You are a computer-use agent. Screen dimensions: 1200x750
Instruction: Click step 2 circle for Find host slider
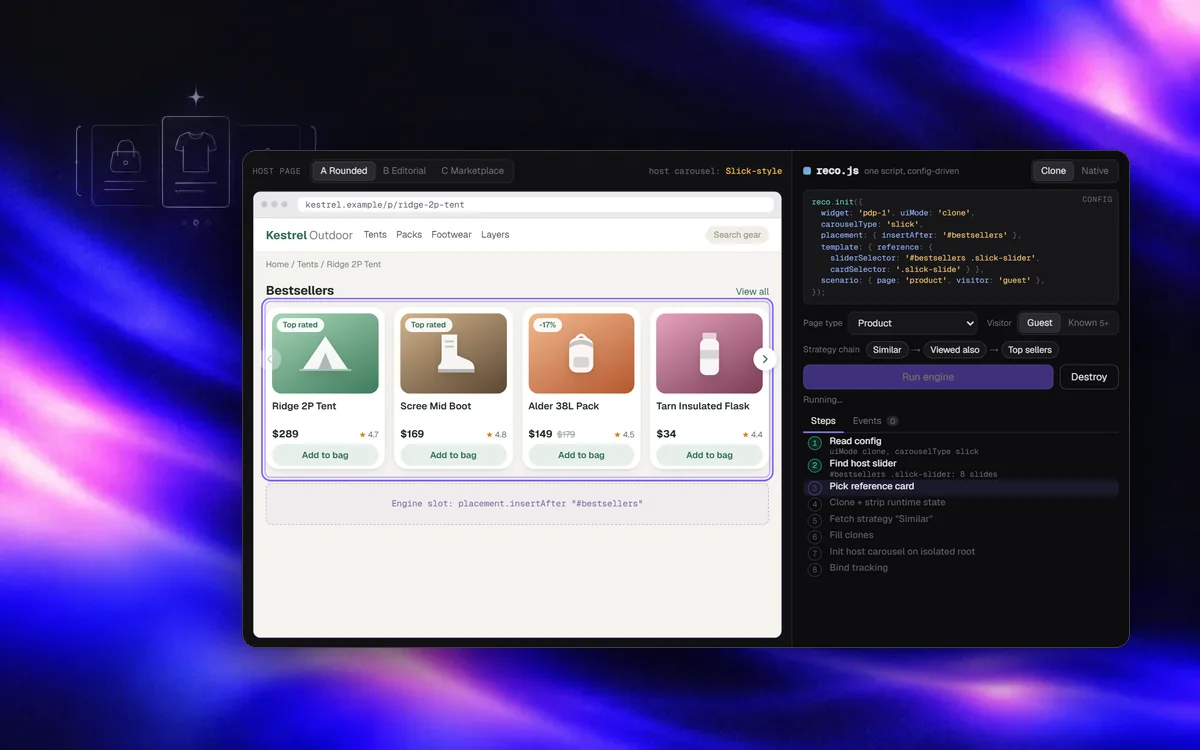click(815, 466)
